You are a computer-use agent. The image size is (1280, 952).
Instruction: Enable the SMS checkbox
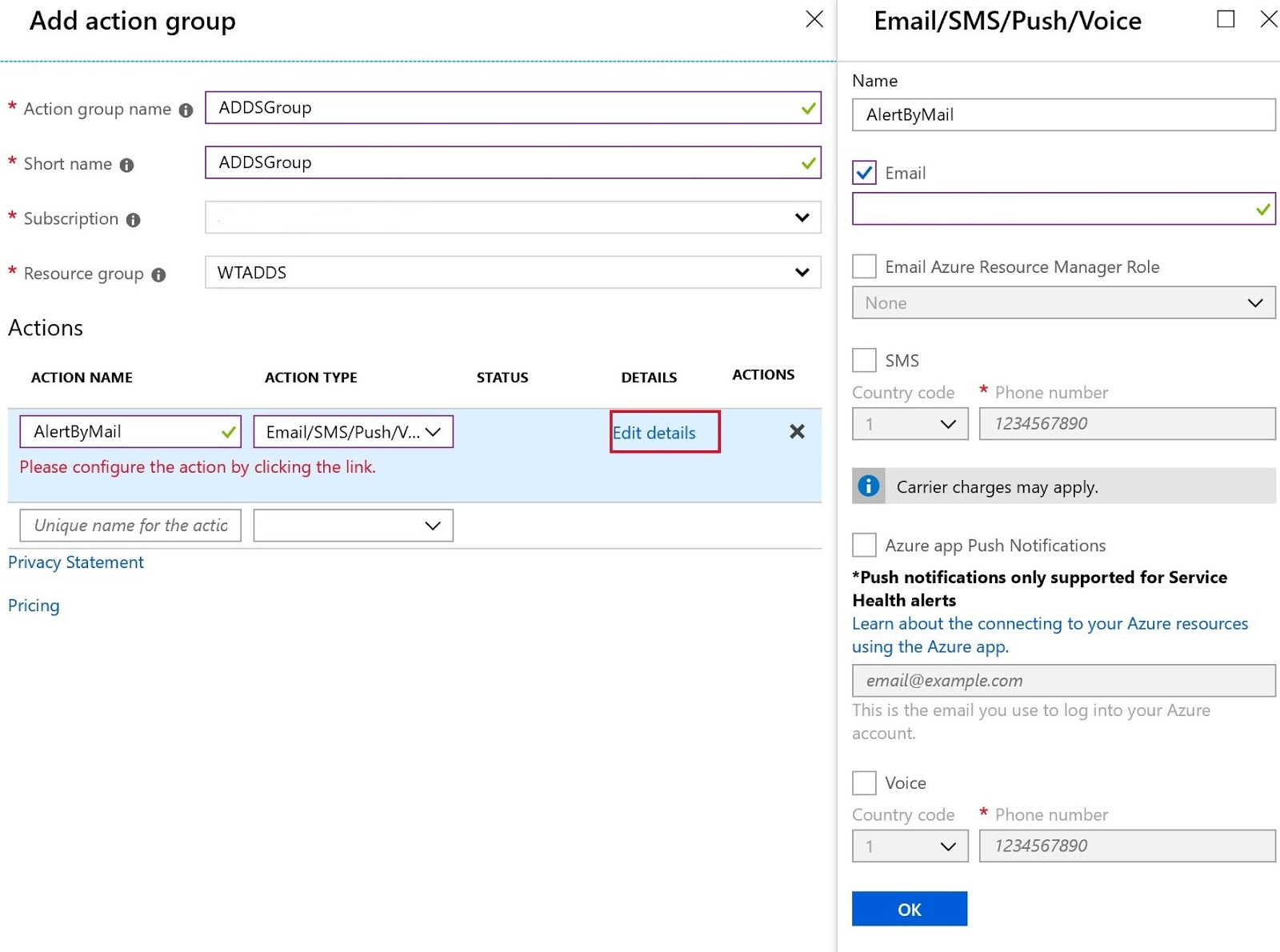[x=864, y=360]
